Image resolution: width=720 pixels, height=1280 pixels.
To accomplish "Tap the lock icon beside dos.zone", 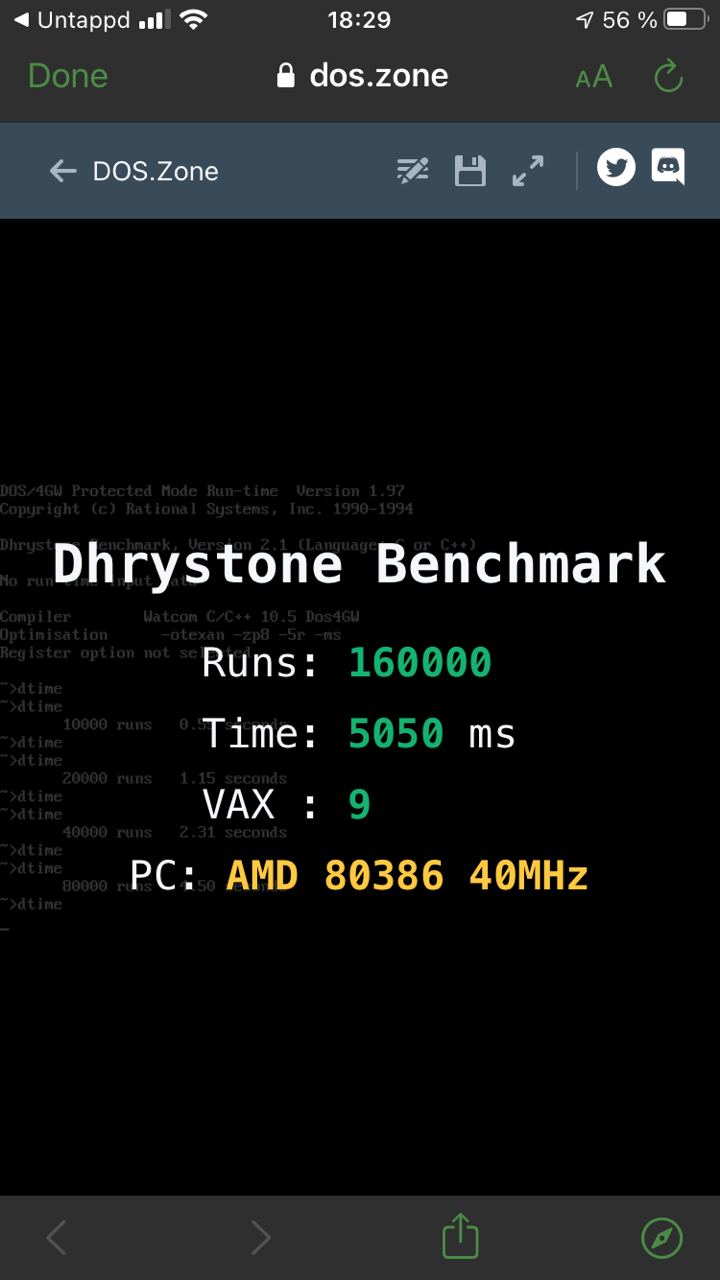I will 286,76.
